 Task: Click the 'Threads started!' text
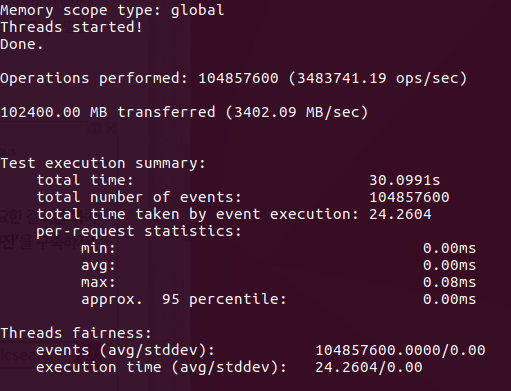tap(71, 27)
